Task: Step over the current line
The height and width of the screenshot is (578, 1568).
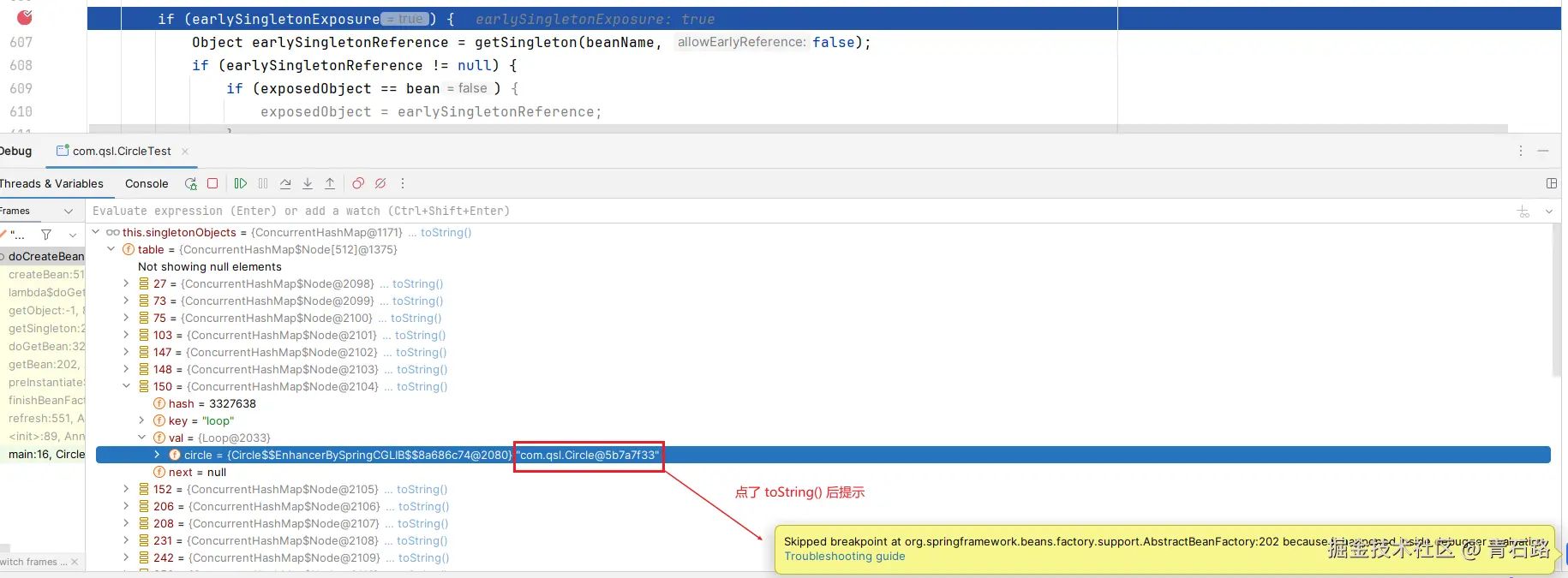Action: point(285,183)
